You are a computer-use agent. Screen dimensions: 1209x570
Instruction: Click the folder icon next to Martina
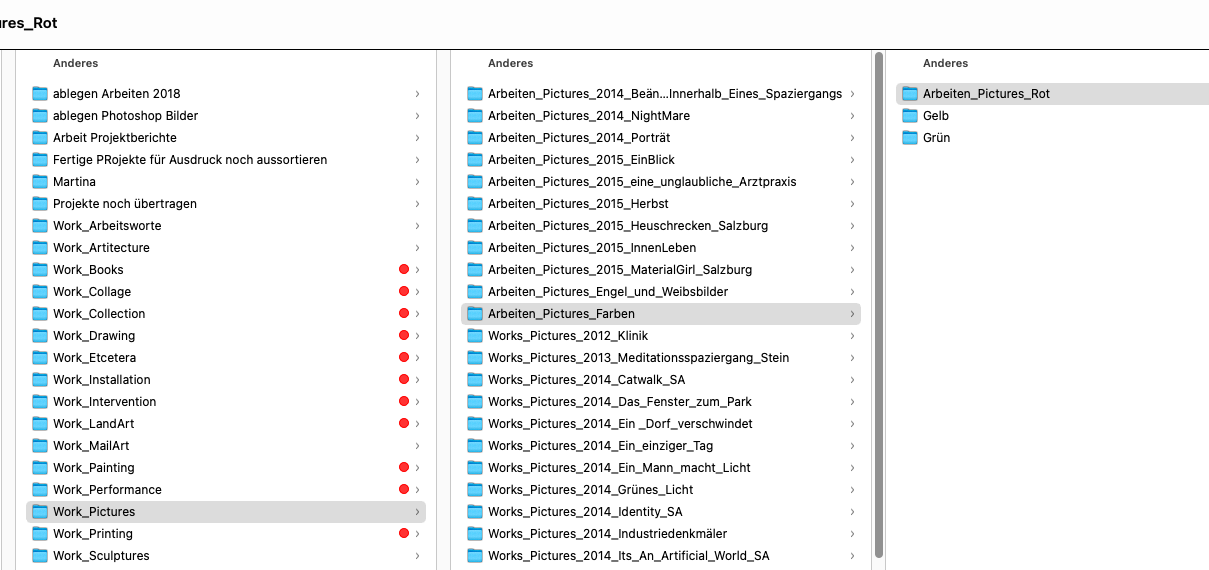point(40,182)
